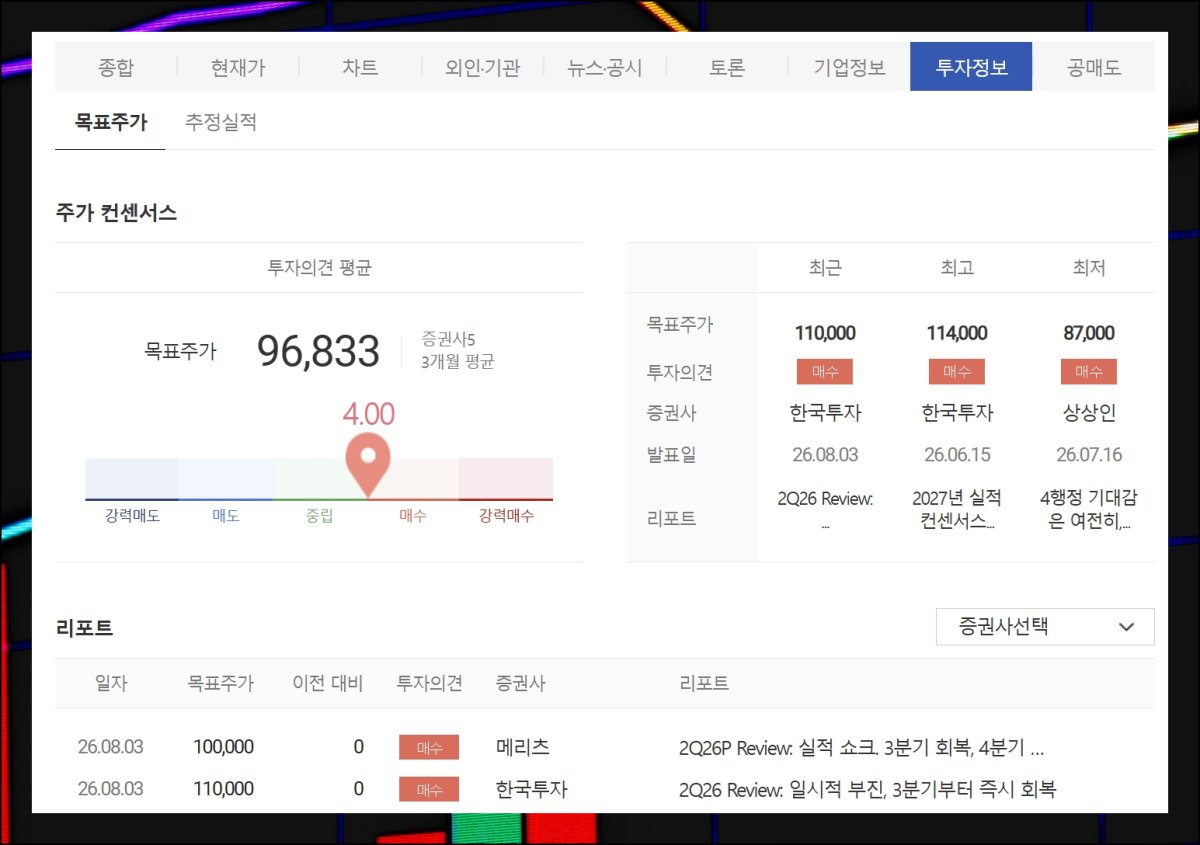
Task: Click the 매수 badge under 114,000 최고
Action: [957, 372]
